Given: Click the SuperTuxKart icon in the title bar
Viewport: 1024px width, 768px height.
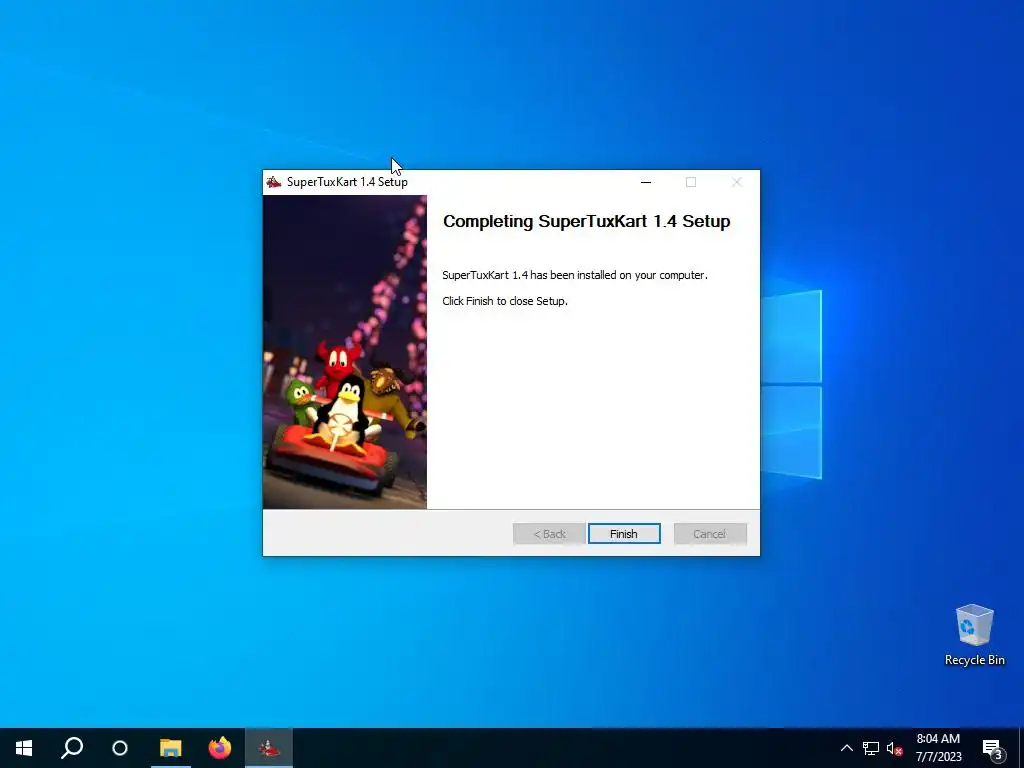Looking at the screenshot, I should click(x=274, y=182).
